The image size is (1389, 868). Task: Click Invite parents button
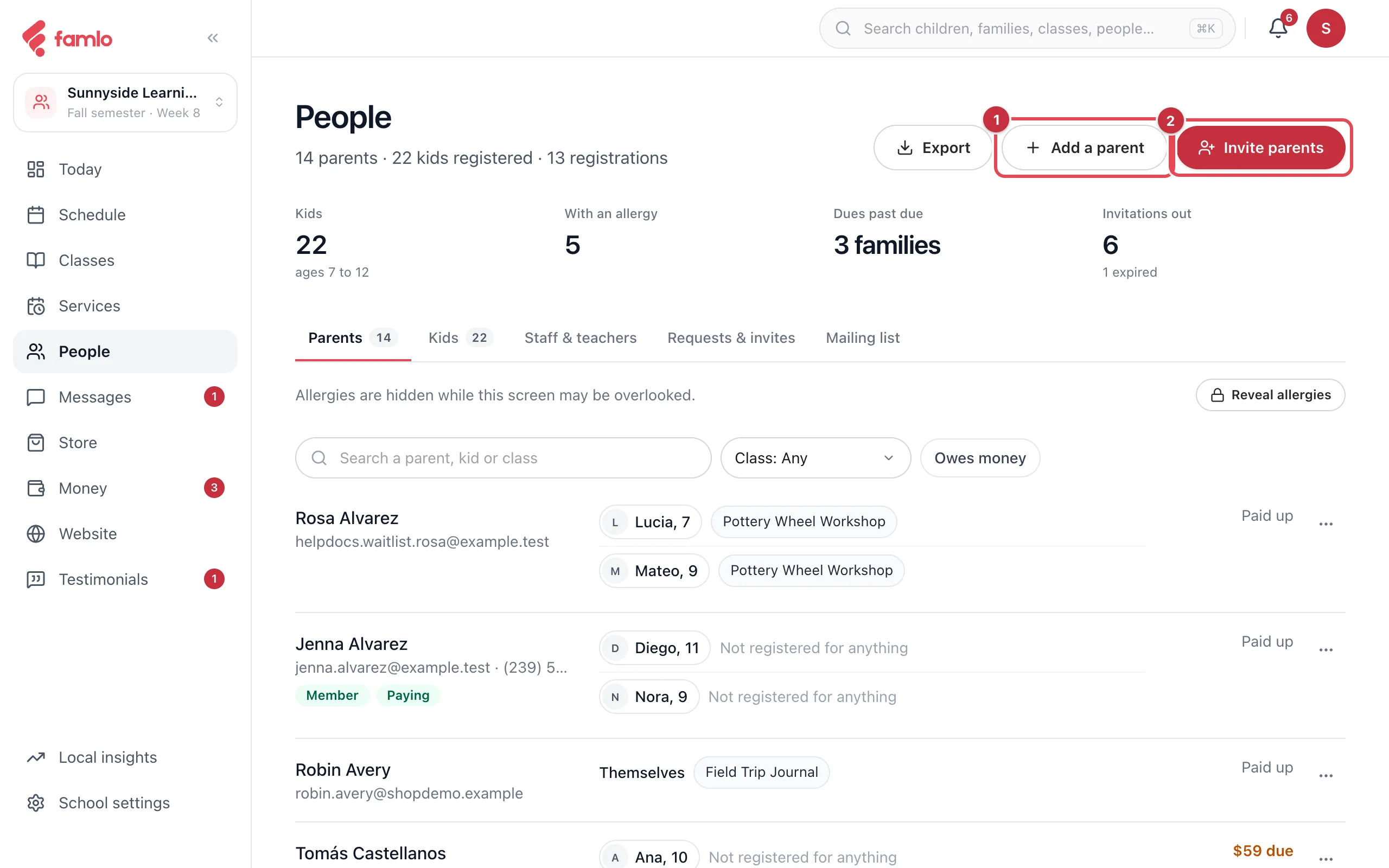[1260, 148]
